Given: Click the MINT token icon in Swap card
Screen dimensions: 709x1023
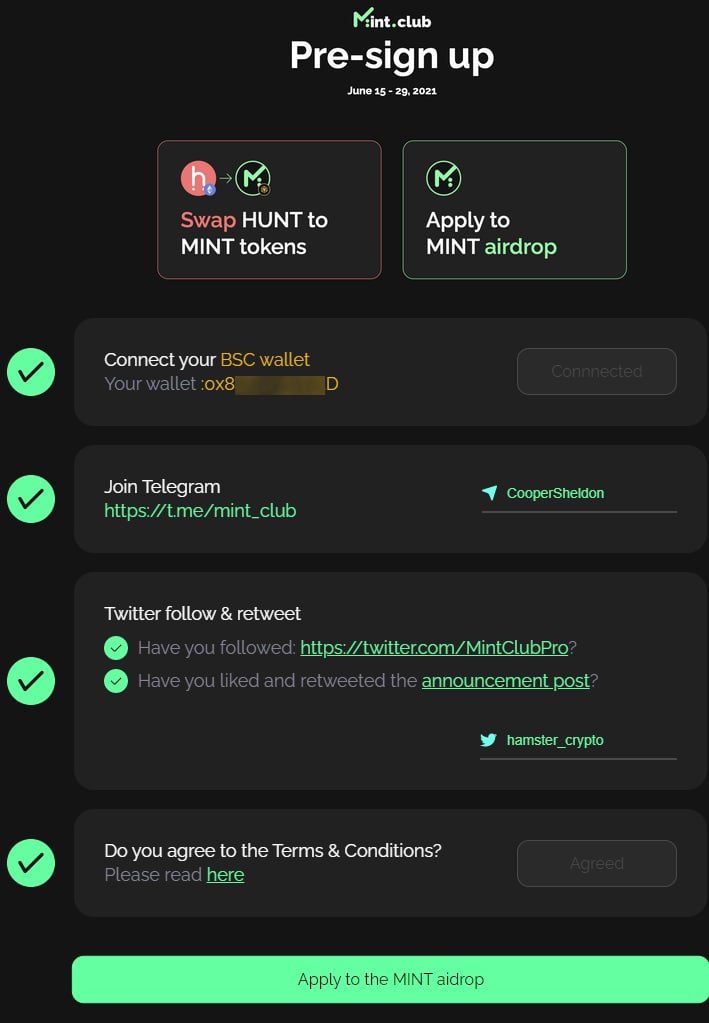Looking at the screenshot, I should (x=252, y=179).
